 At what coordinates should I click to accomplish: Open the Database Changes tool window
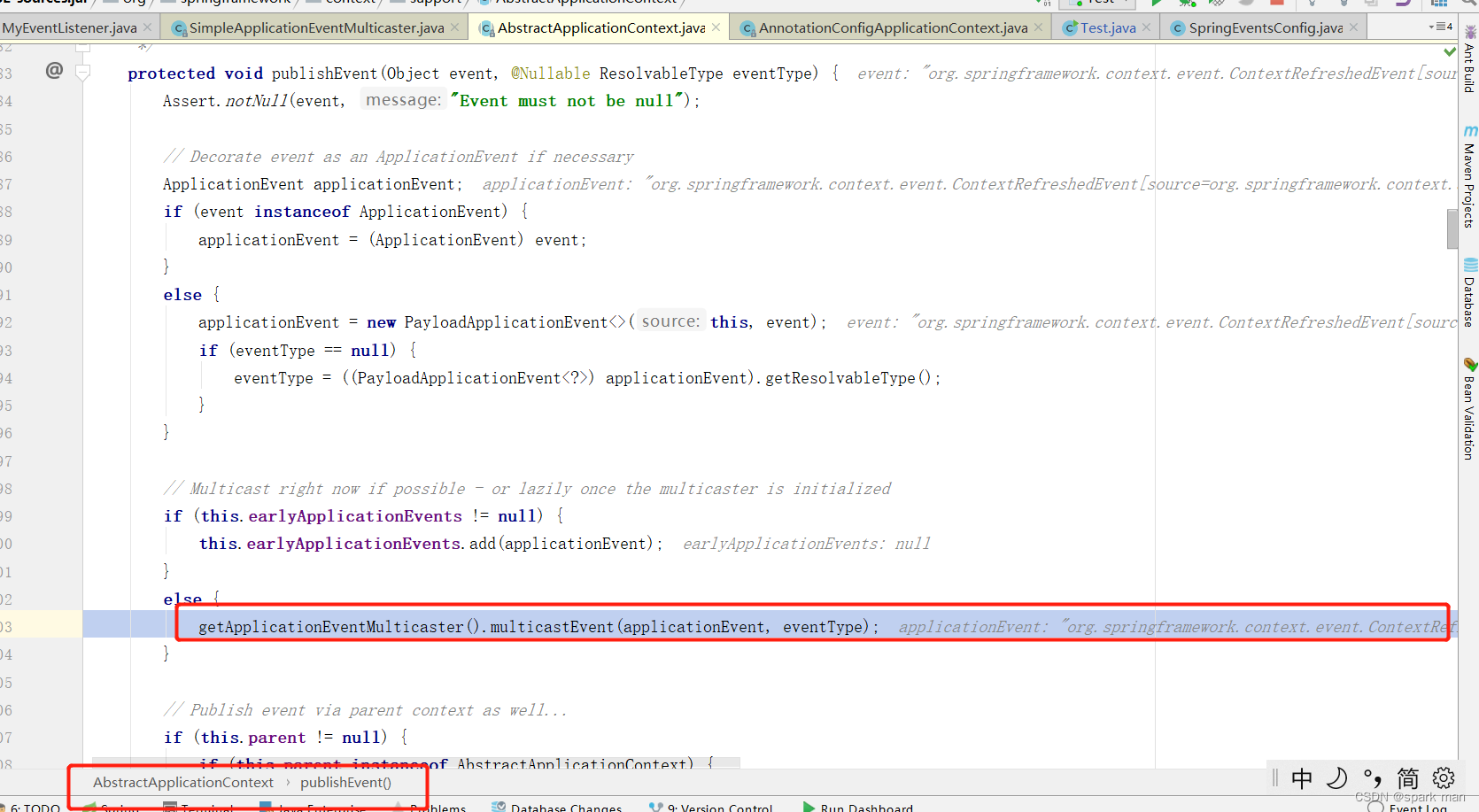(557, 808)
